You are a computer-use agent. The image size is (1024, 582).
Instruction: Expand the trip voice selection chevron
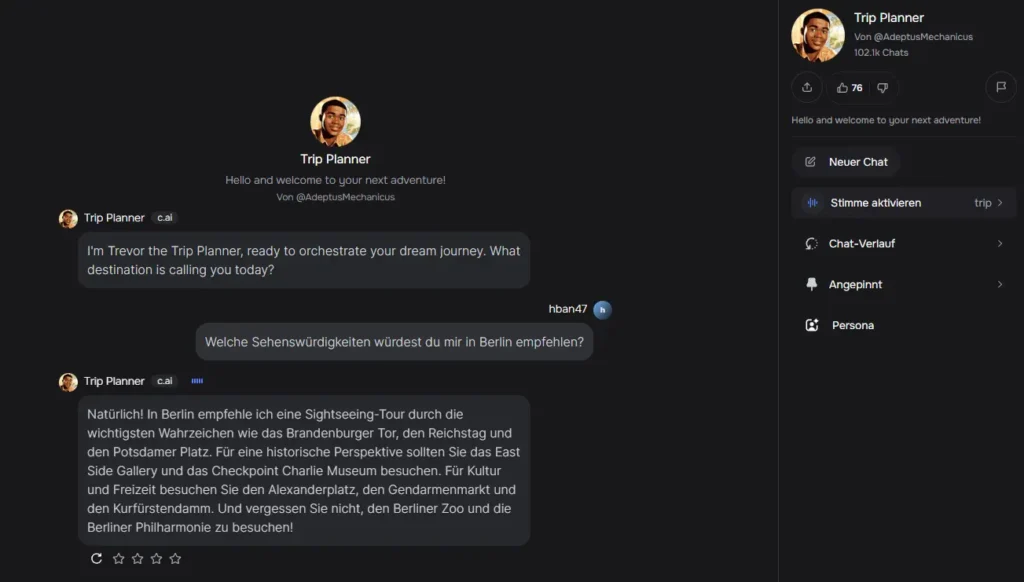pos(1002,202)
